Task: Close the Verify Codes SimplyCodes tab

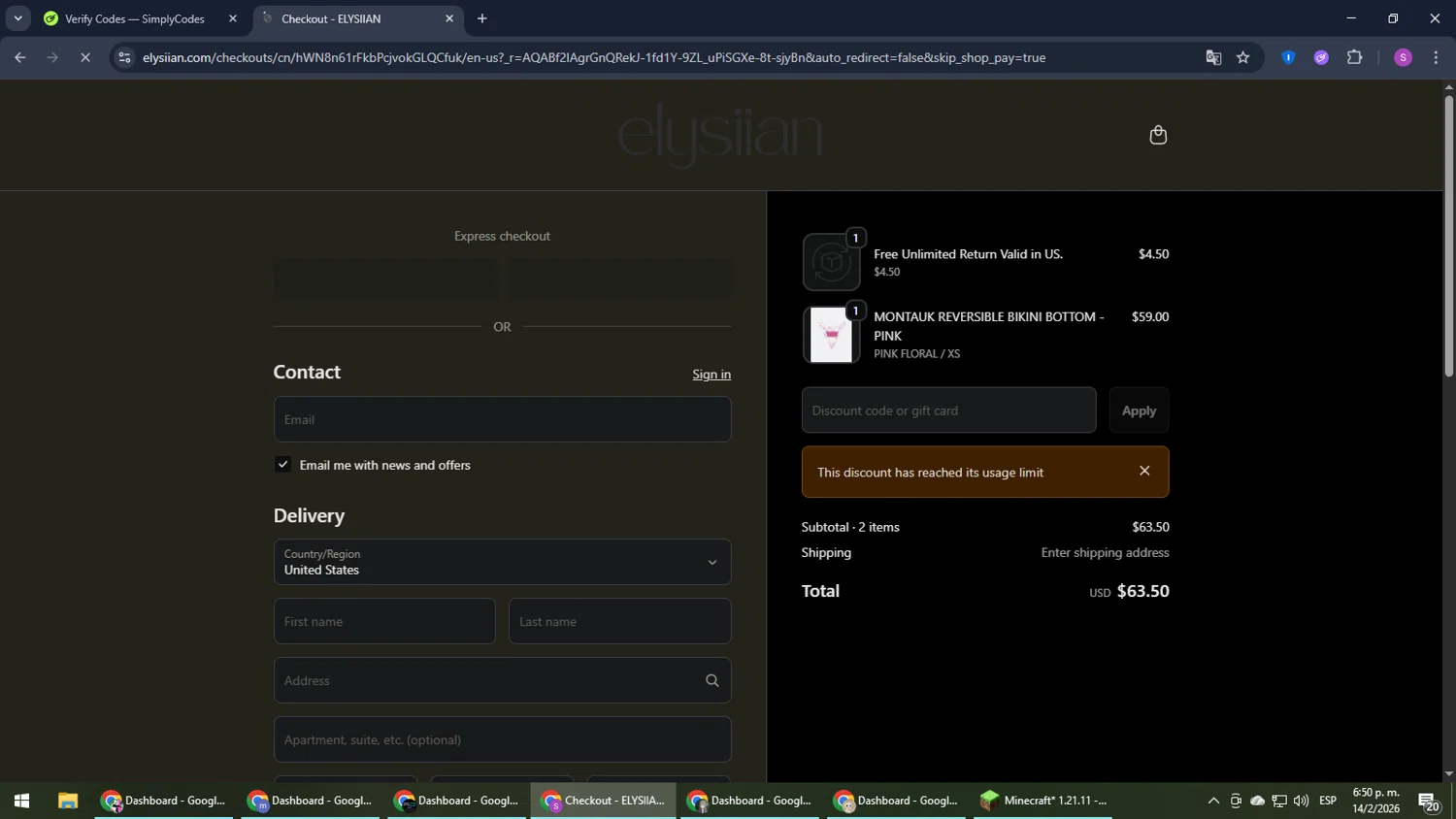Action: pos(233,18)
